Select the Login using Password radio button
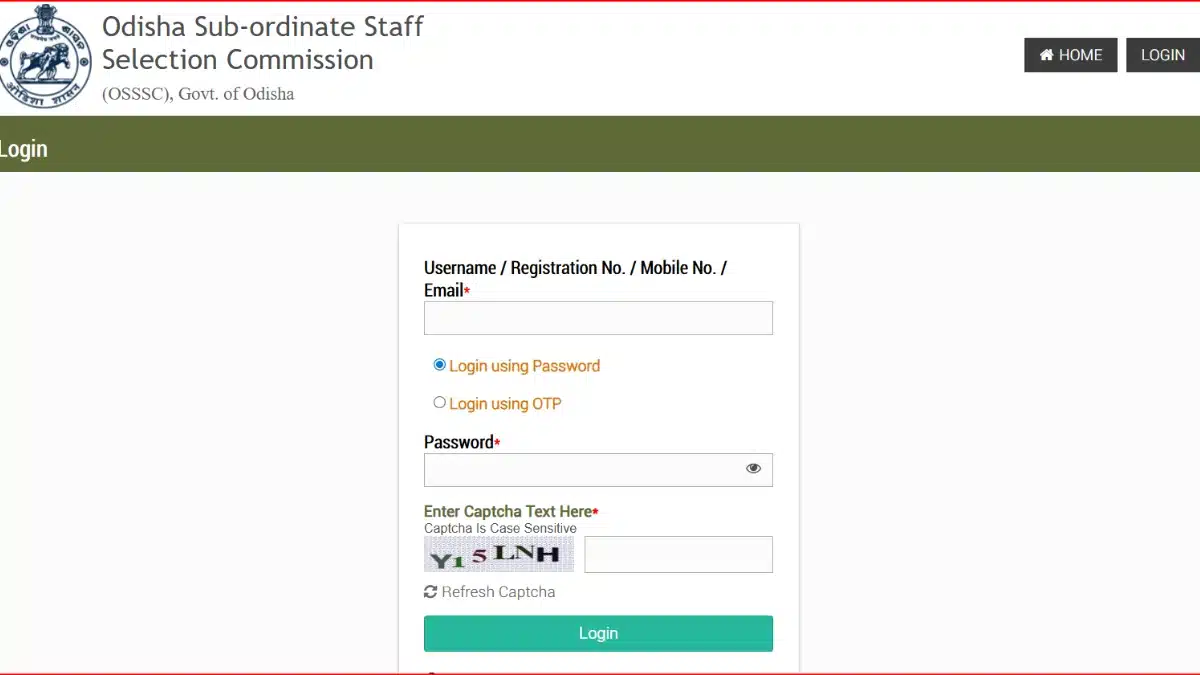The image size is (1200, 675). point(439,365)
